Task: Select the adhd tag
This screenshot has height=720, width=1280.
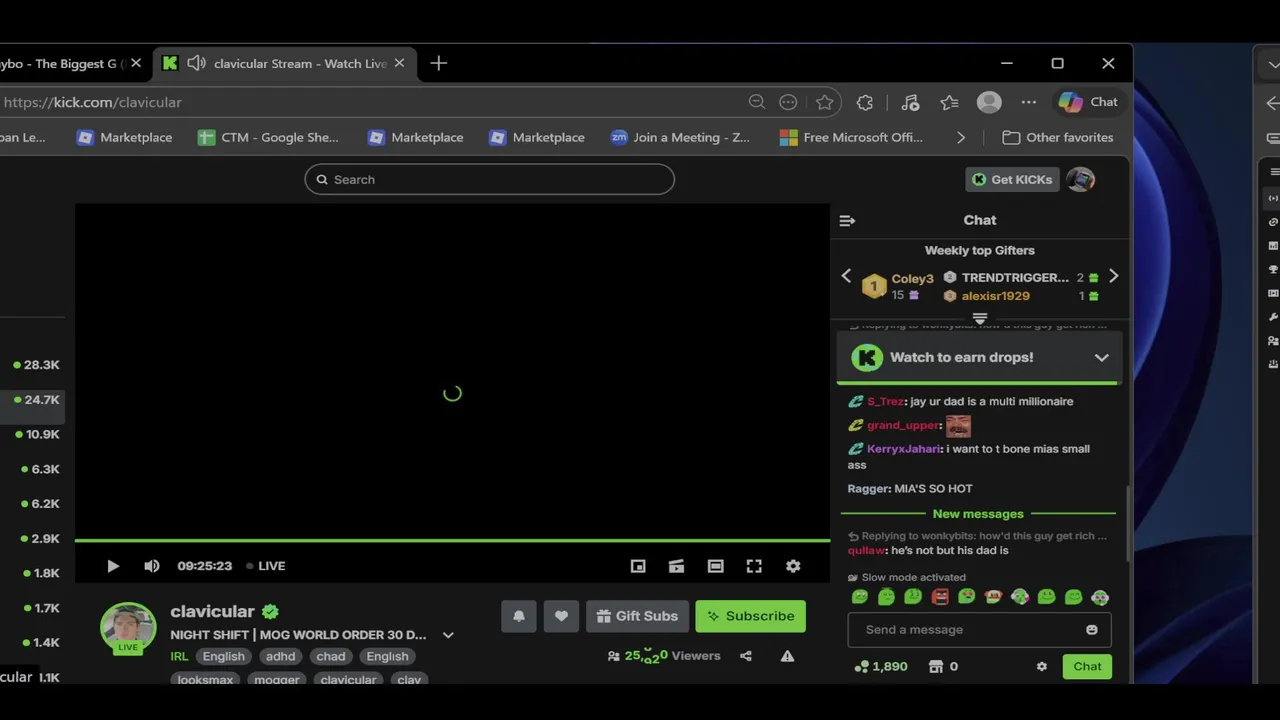Action: point(280,656)
